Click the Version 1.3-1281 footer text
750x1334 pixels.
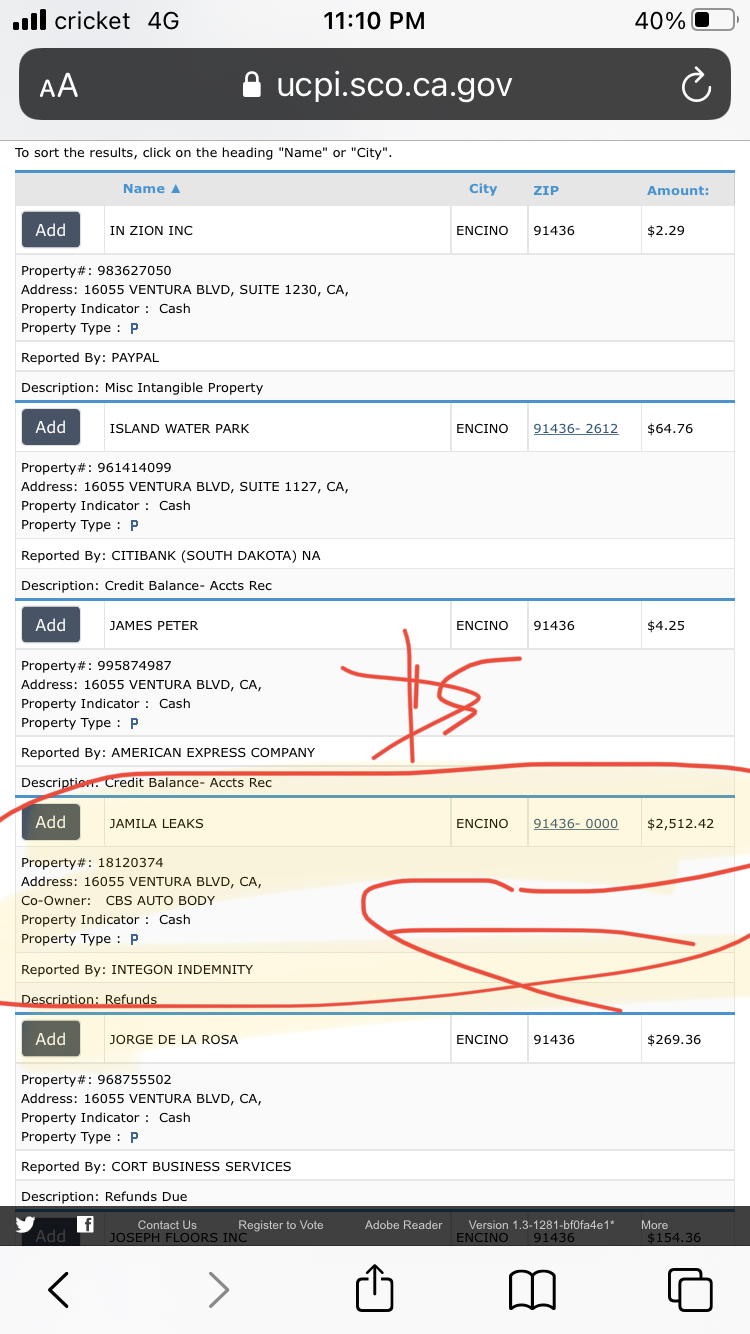click(541, 1225)
